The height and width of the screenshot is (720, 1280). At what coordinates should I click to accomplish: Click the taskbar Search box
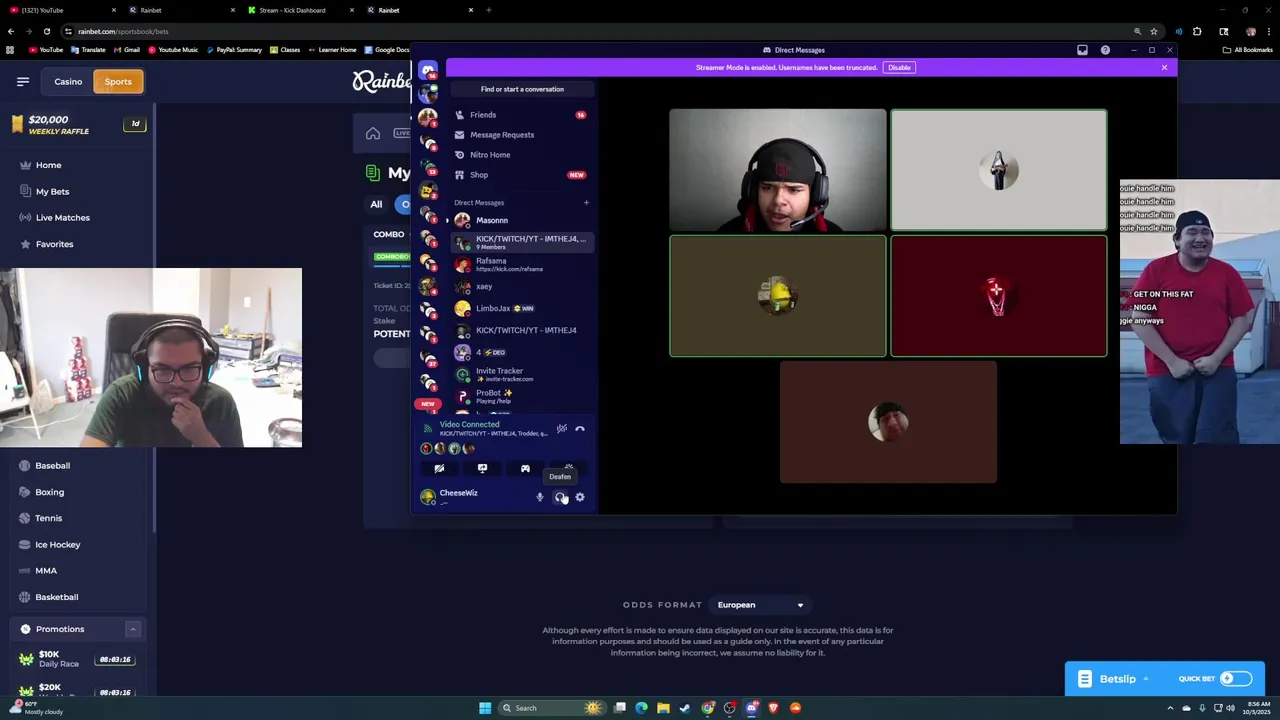tap(552, 708)
